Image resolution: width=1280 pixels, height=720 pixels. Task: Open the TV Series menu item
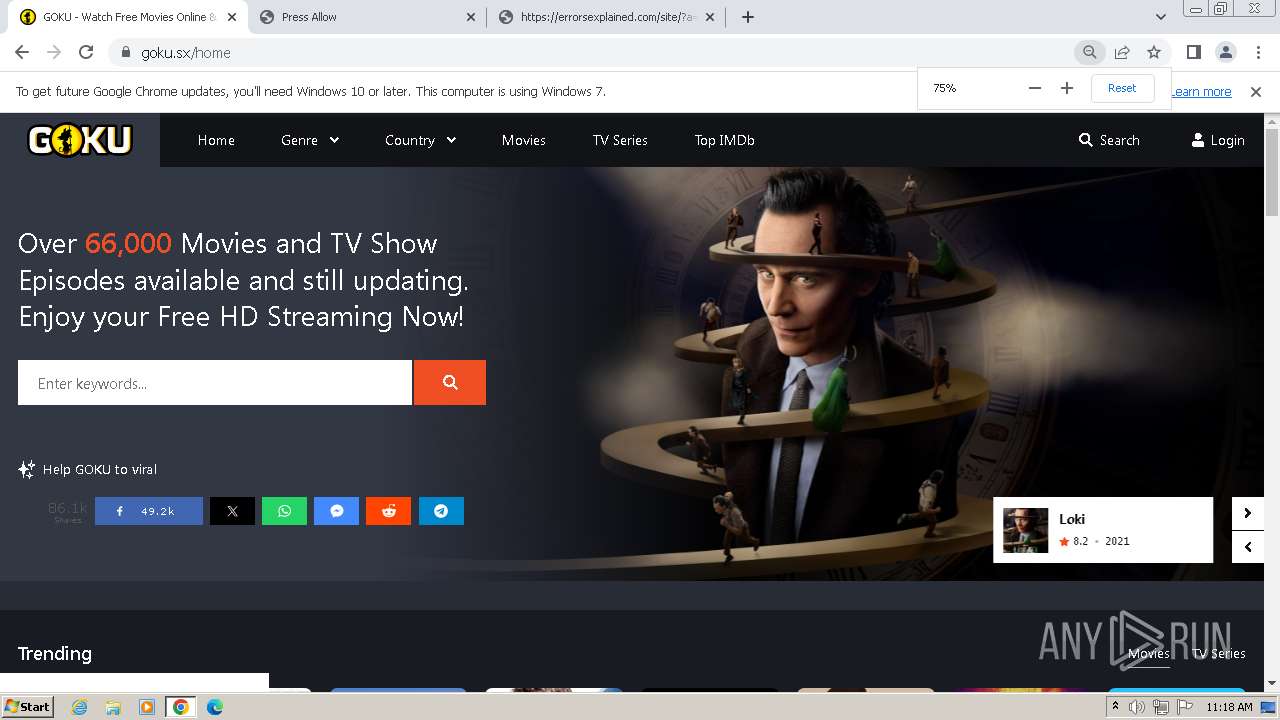[x=620, y=140]
